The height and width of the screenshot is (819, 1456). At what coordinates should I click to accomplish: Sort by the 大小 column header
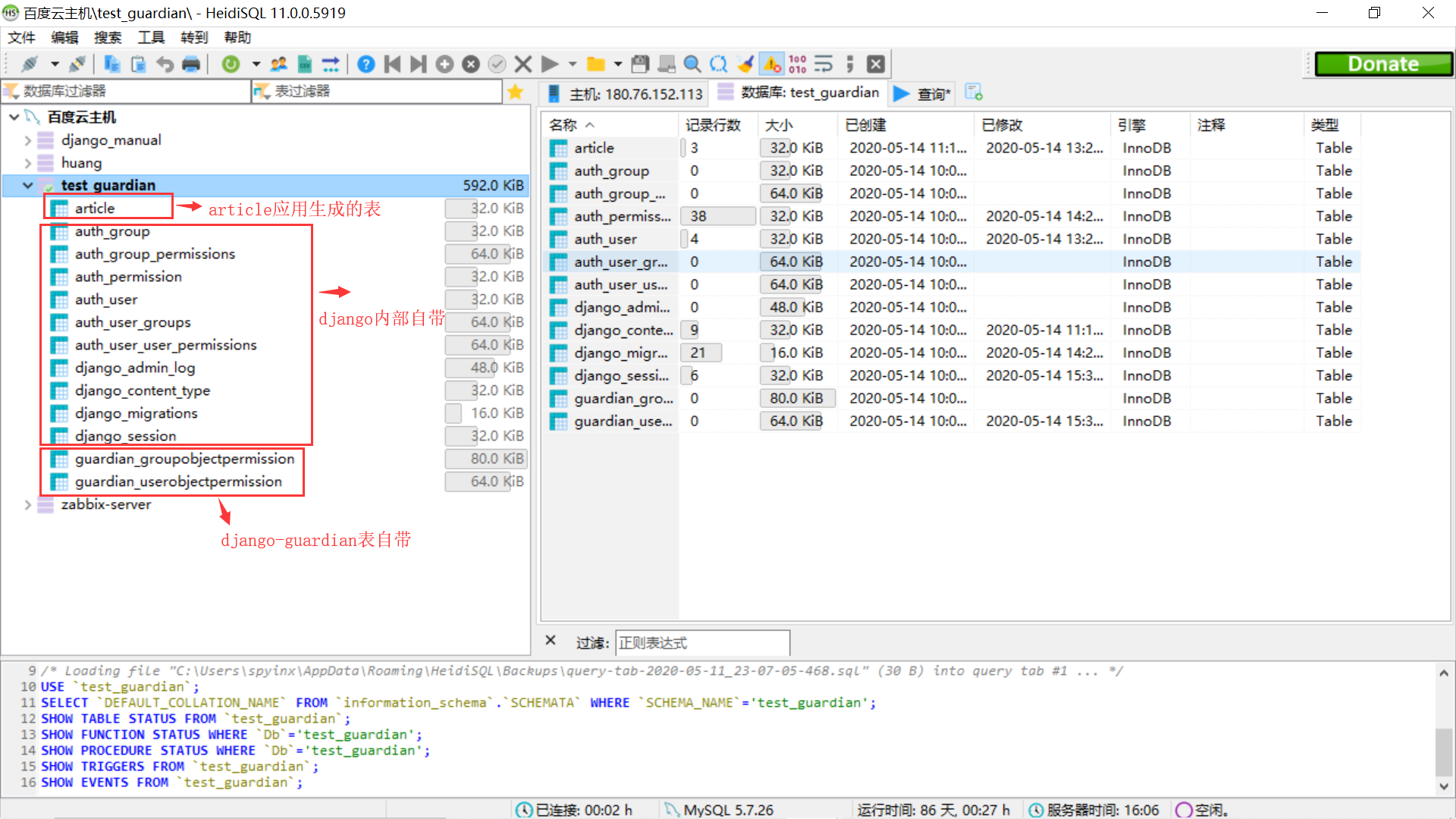click(797, 125)
